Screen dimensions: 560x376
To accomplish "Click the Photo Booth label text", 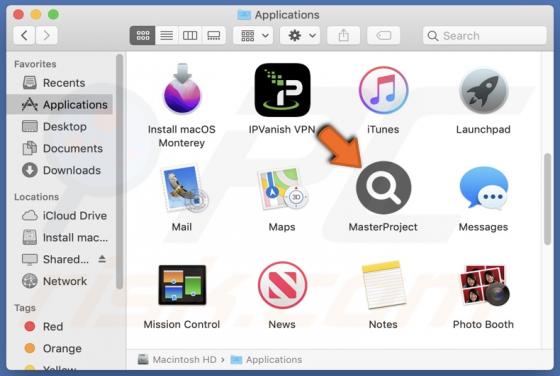I will 483,324.
